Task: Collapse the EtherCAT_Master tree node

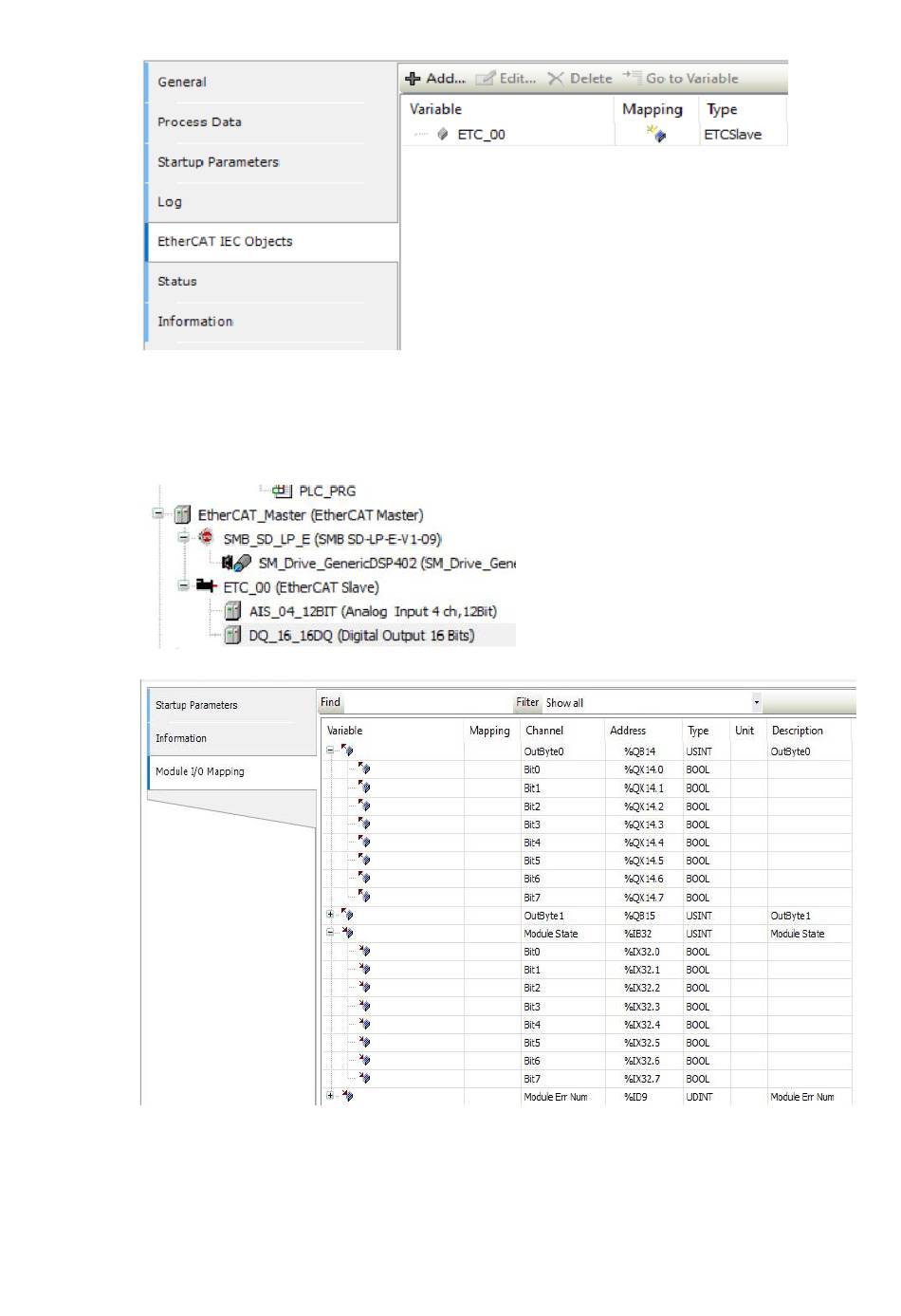Action: tap(157, 514)
